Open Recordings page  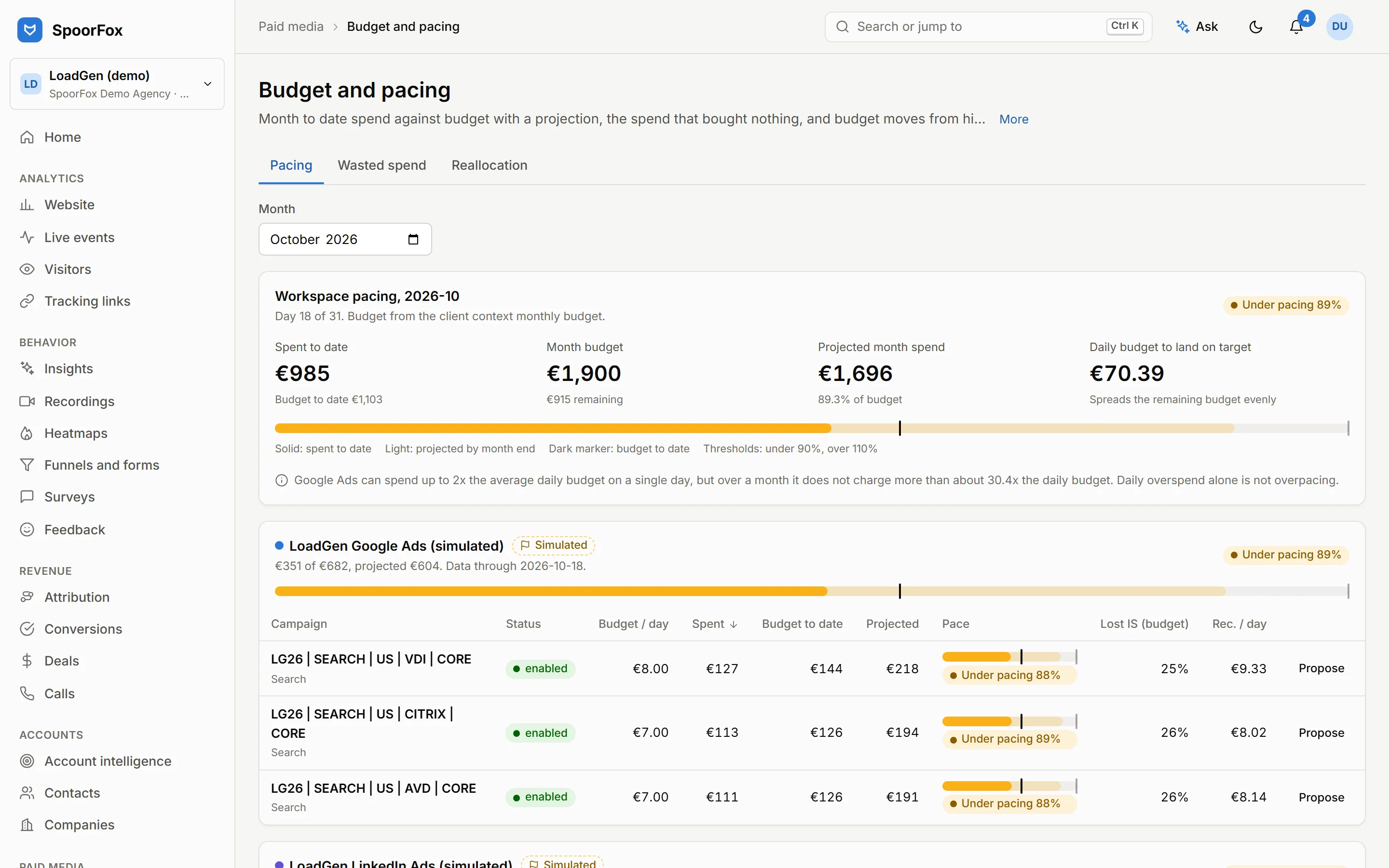tap(117, 401)
